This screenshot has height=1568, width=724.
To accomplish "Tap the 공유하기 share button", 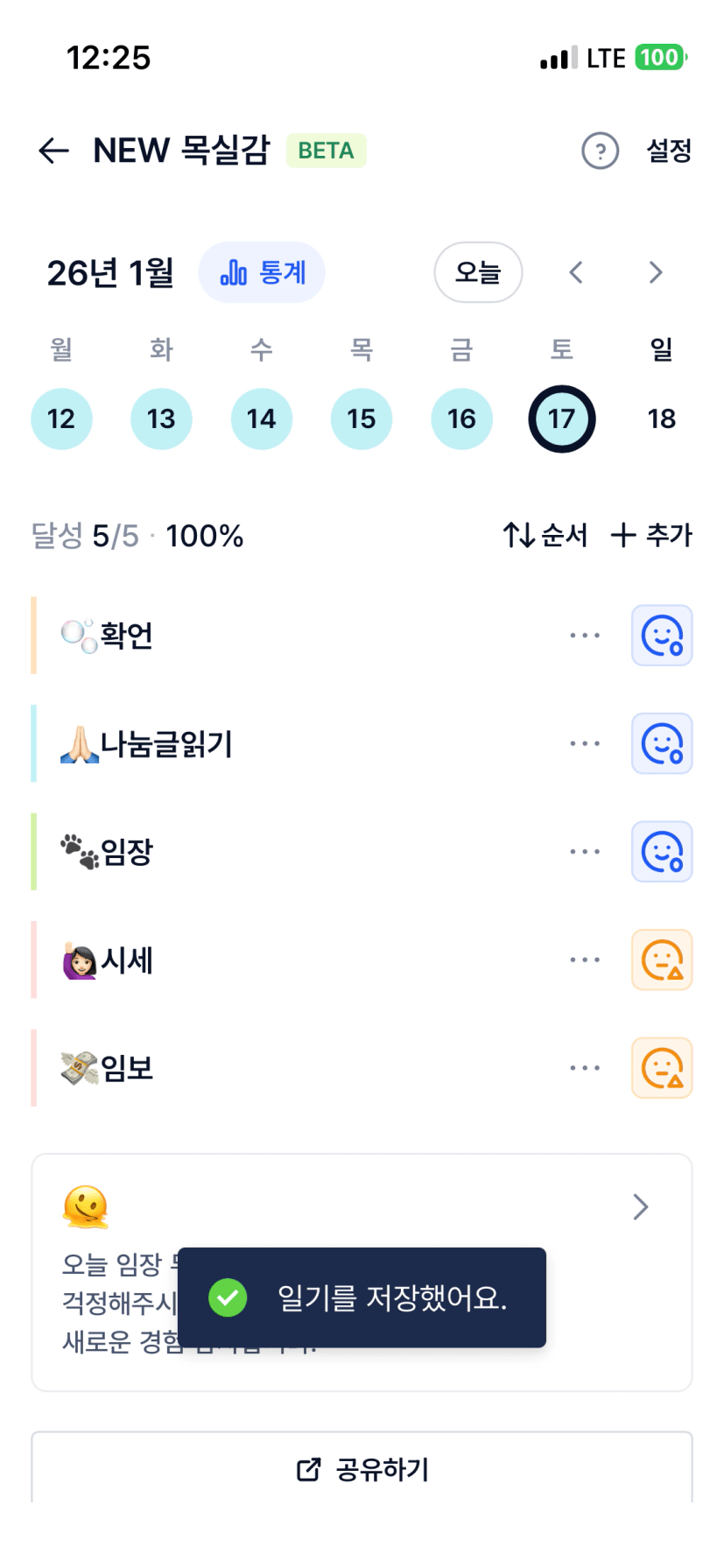I will (362, 1469).
